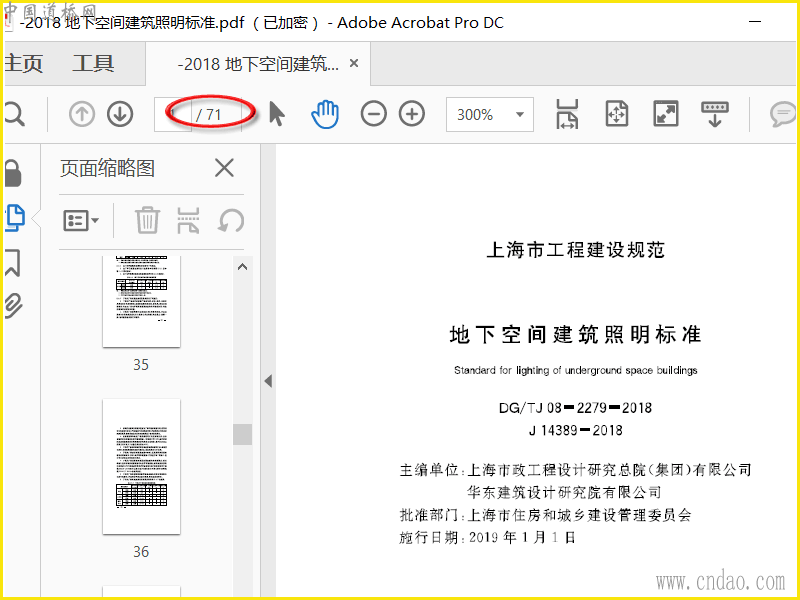This screenshot has height=600, width=800.
Task: Open thumbnail options menu dropdown
Action: (x=81, y=221)
